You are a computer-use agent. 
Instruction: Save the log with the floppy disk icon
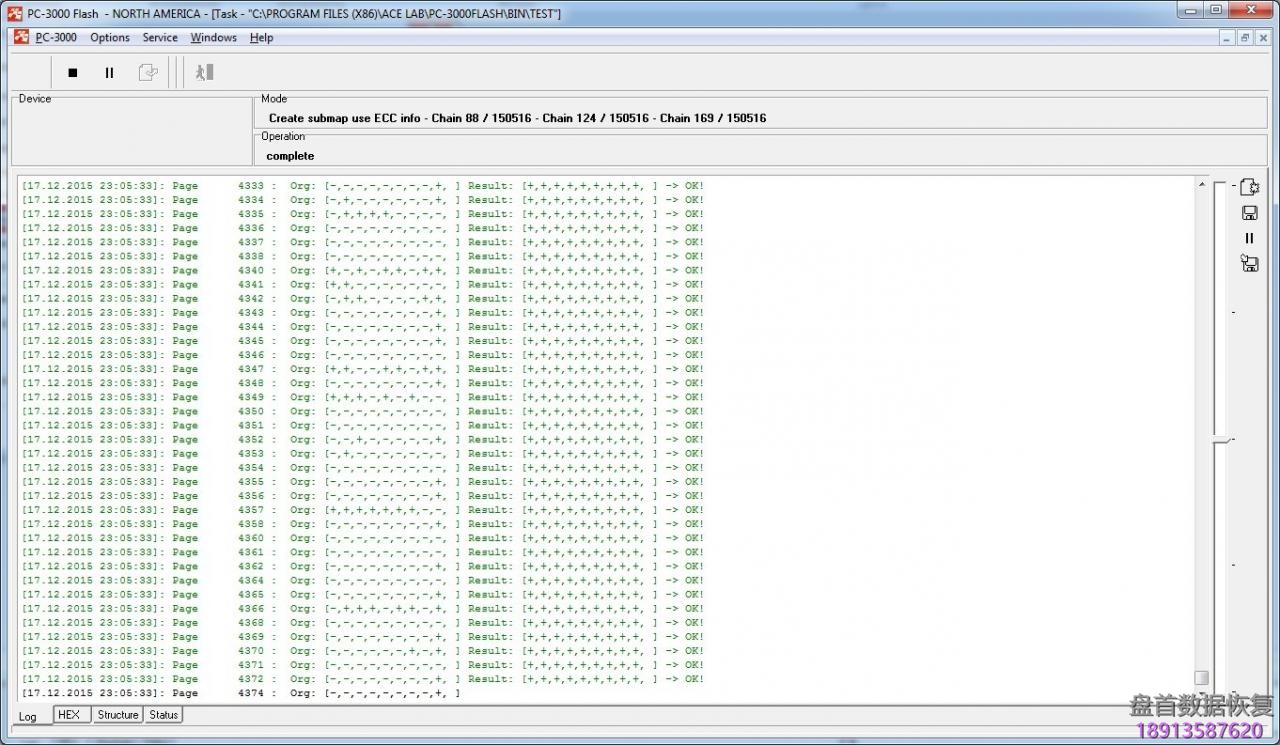(x=1249, y=213)
